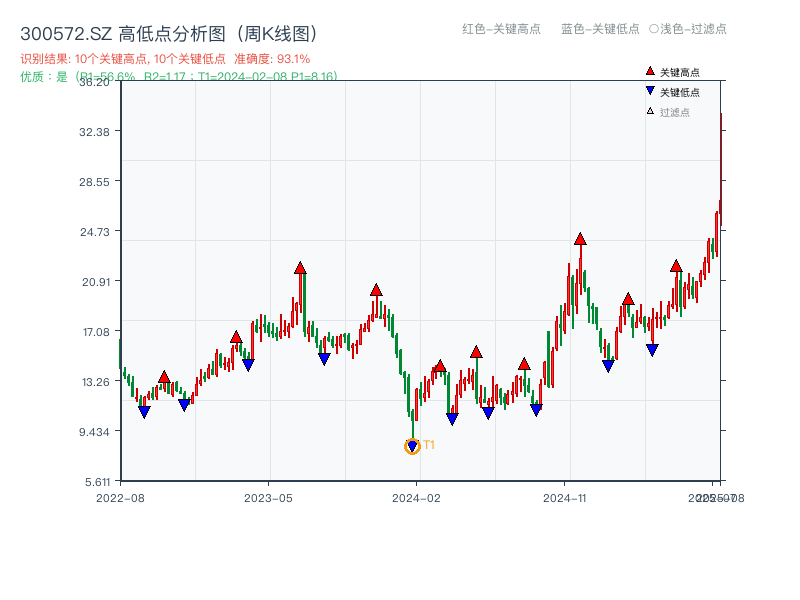Click y-axis label 32.38

94,132
